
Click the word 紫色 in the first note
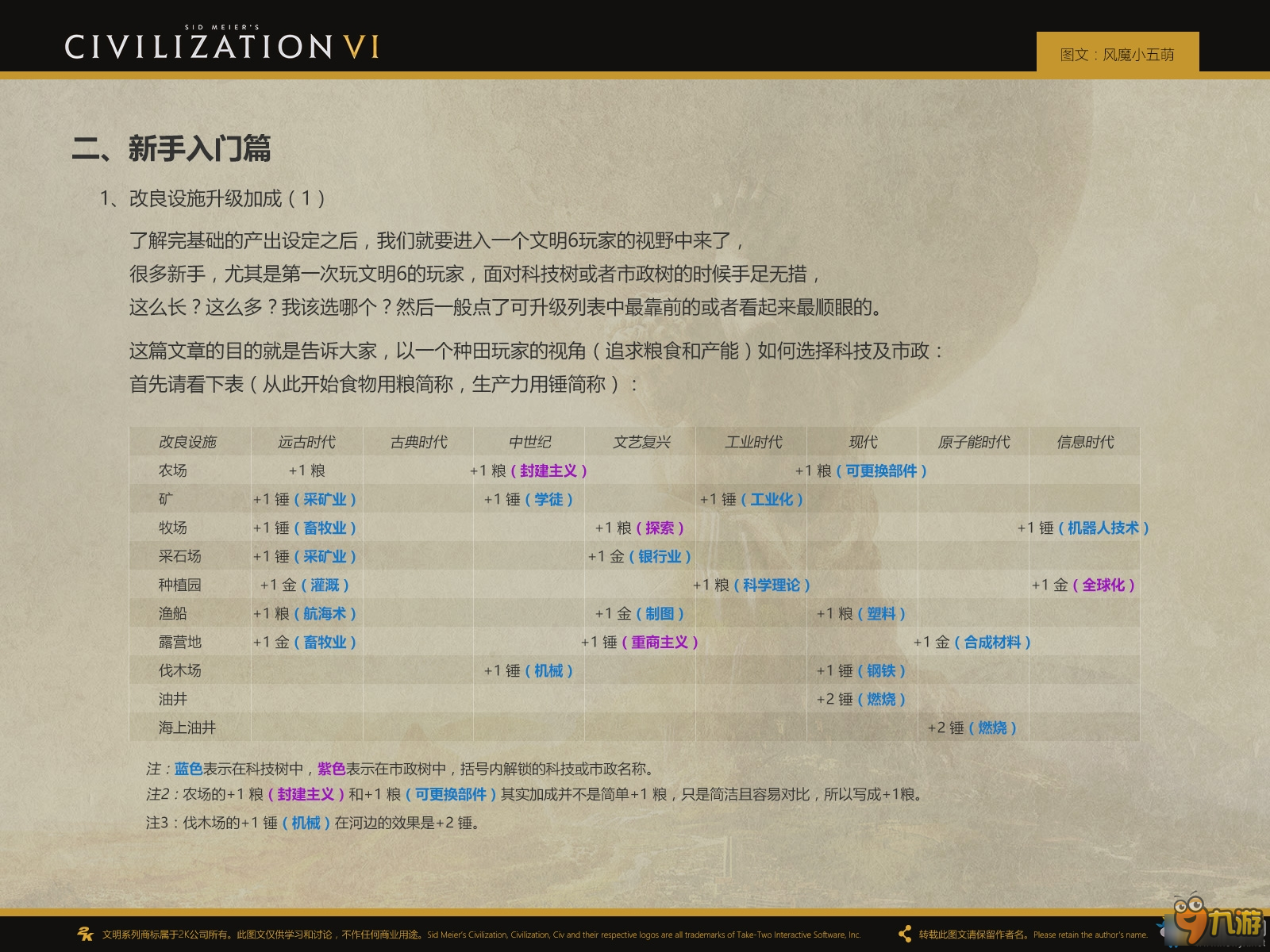pos(331,769)
